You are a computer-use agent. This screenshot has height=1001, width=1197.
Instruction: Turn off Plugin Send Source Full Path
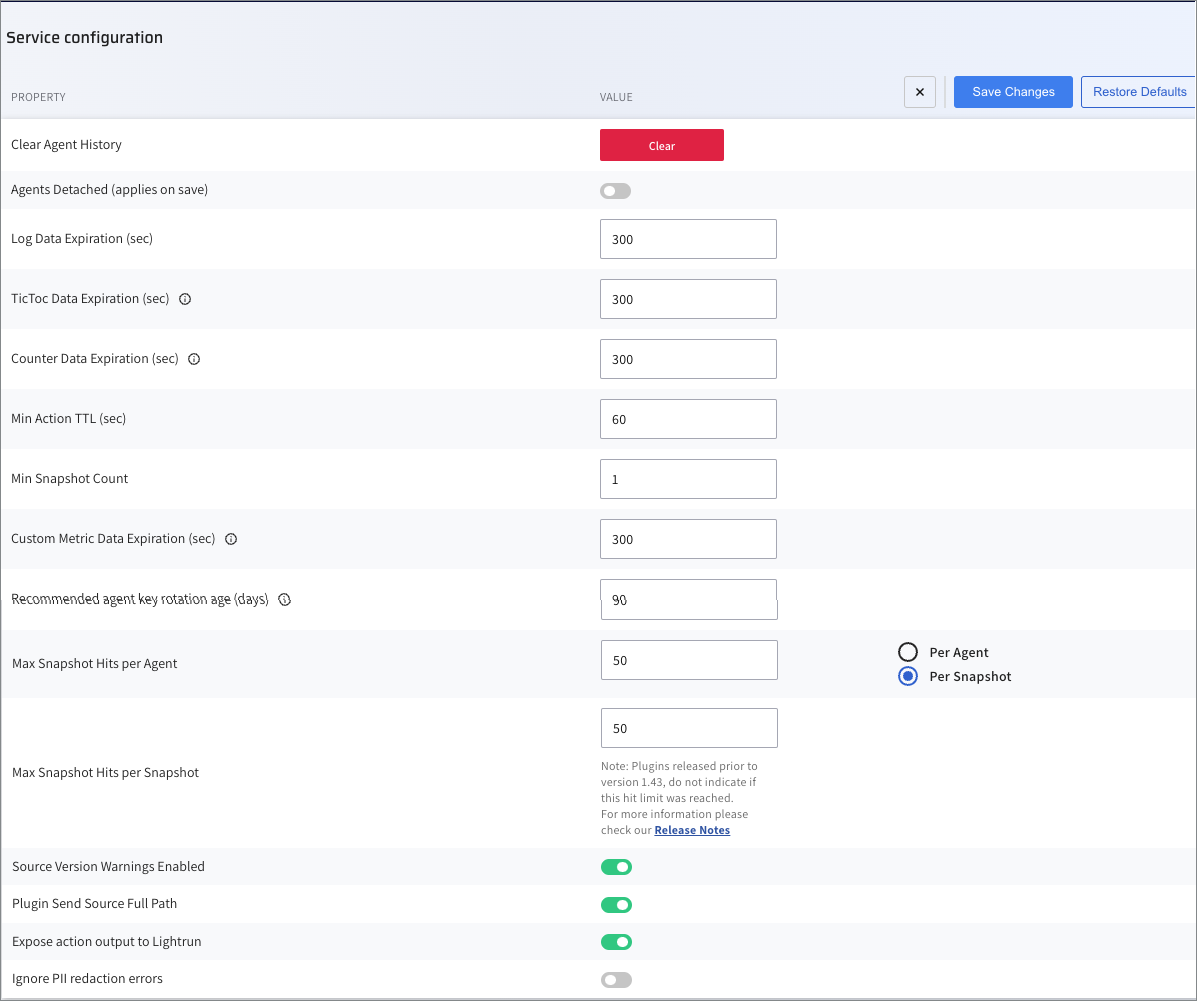coord(616,905)
